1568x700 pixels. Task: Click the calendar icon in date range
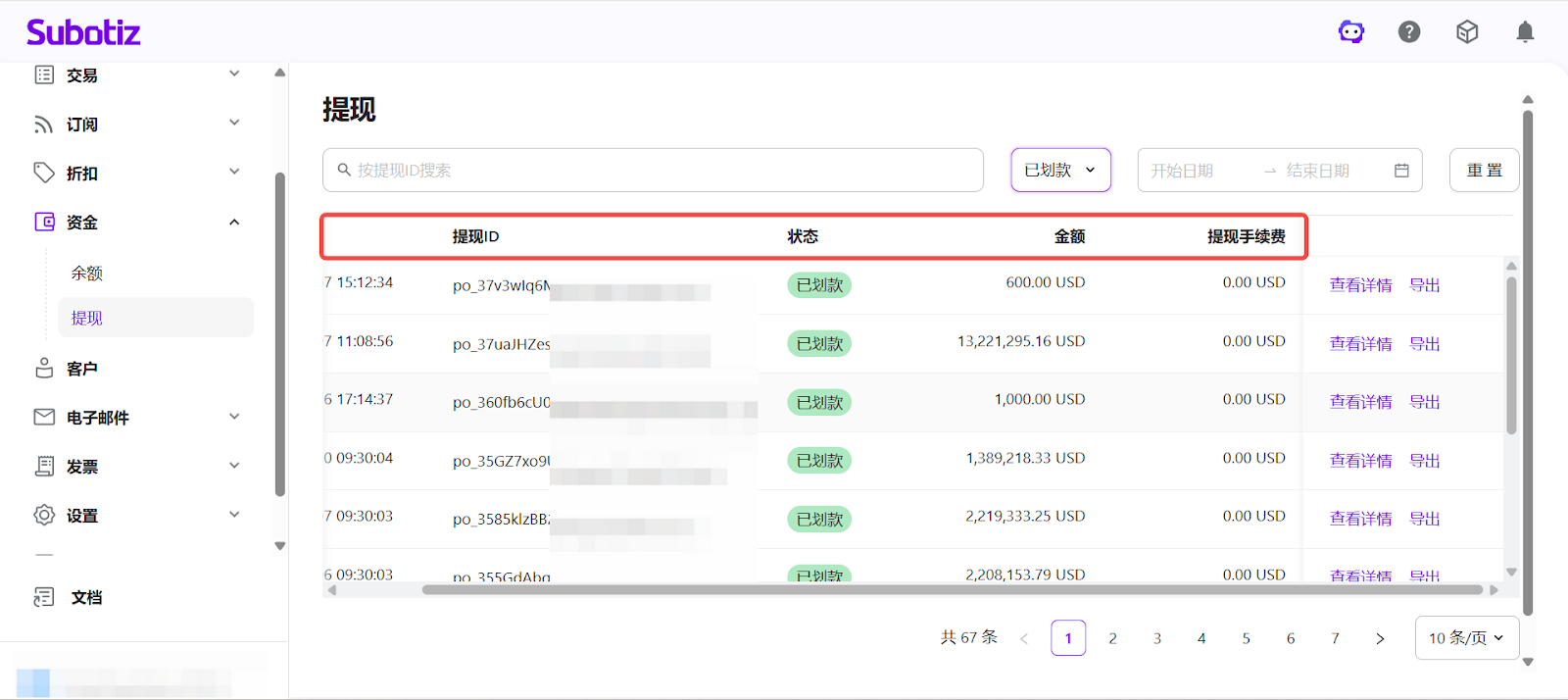(x=1401, y=171)
